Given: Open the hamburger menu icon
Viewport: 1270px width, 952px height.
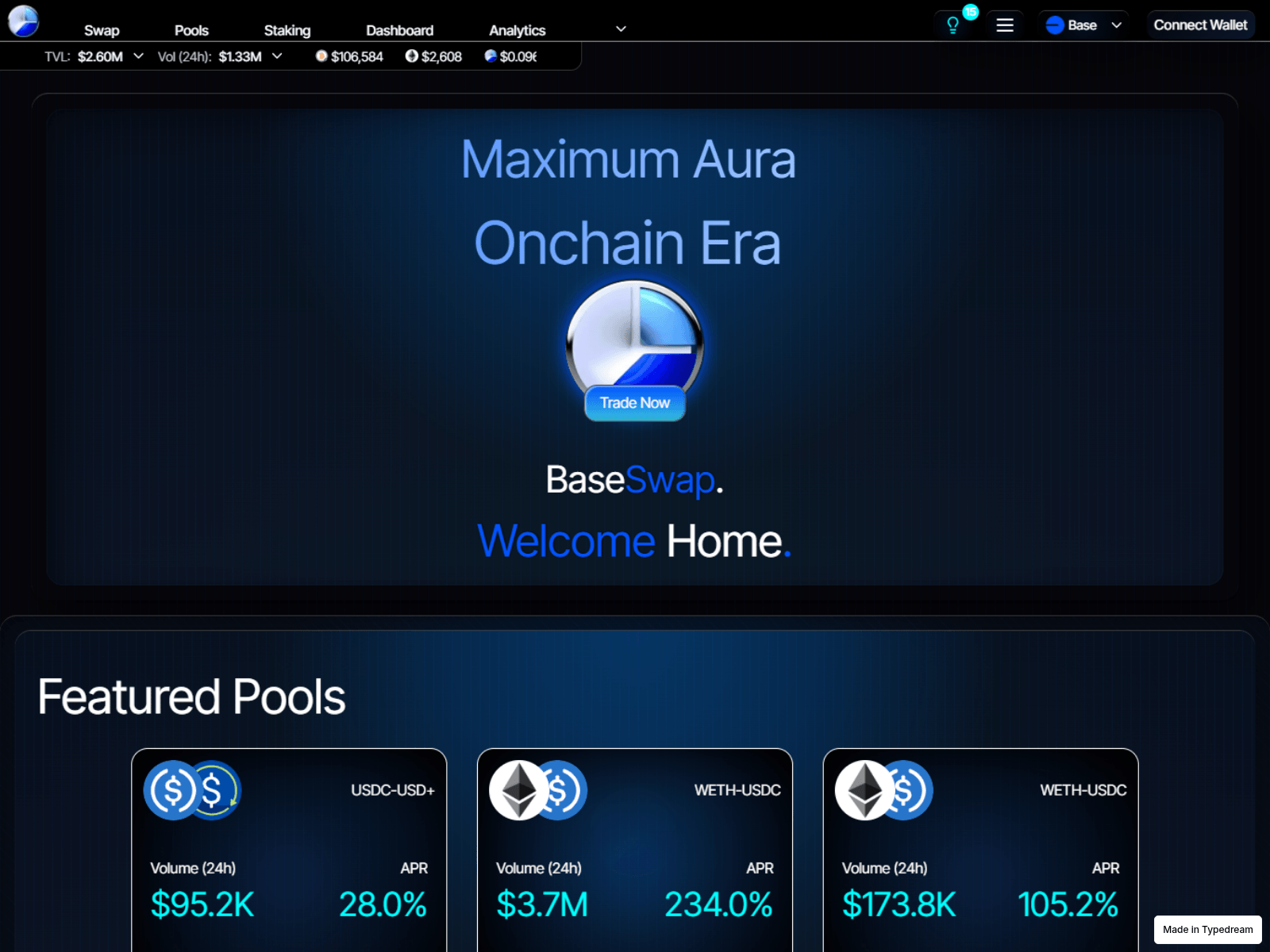Looking at the screenshot, I should (1005, 25).
